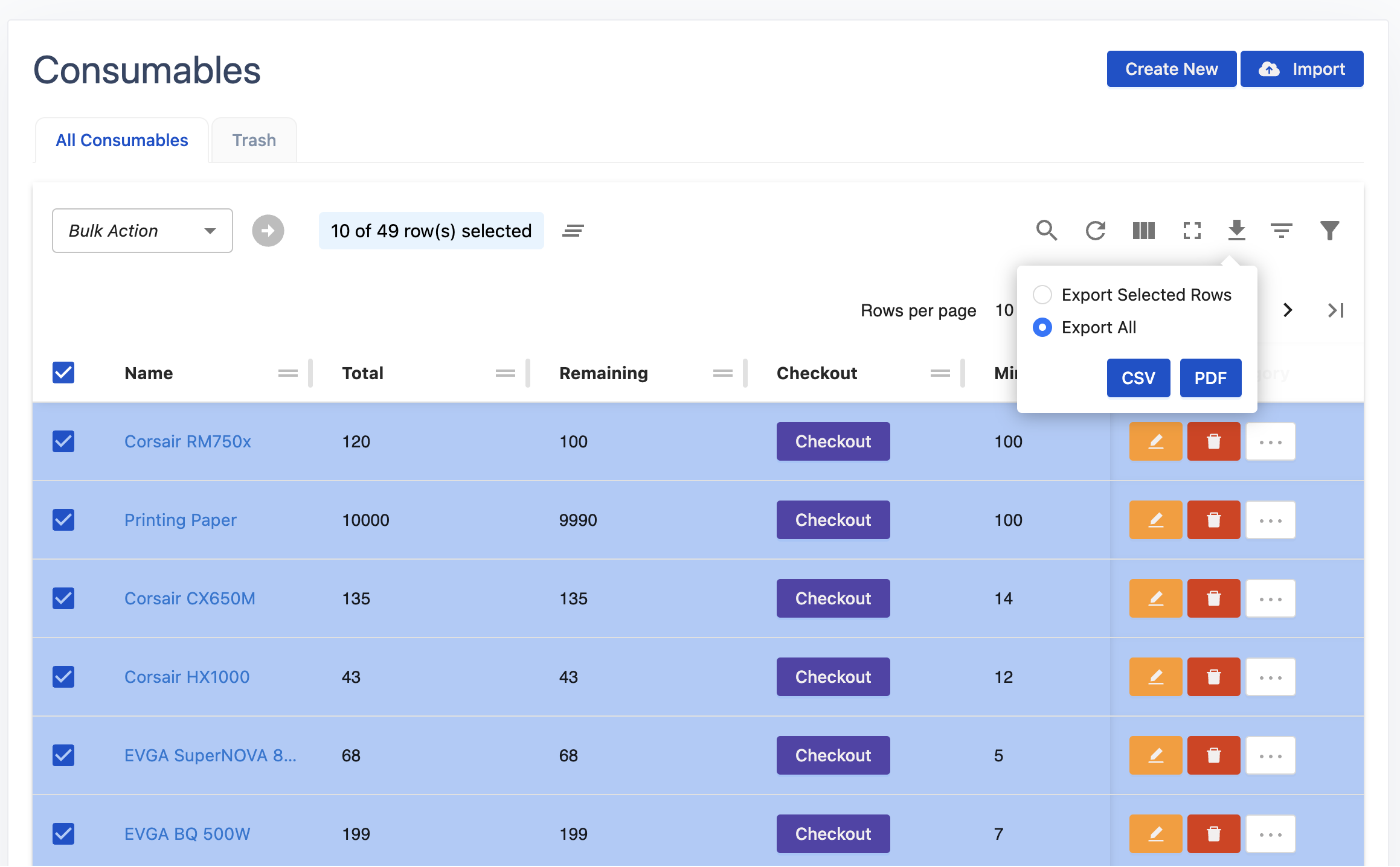Sort by the Total column header
The width and height of the screenshot is (1400, 867).
click(x=362, y=373)
